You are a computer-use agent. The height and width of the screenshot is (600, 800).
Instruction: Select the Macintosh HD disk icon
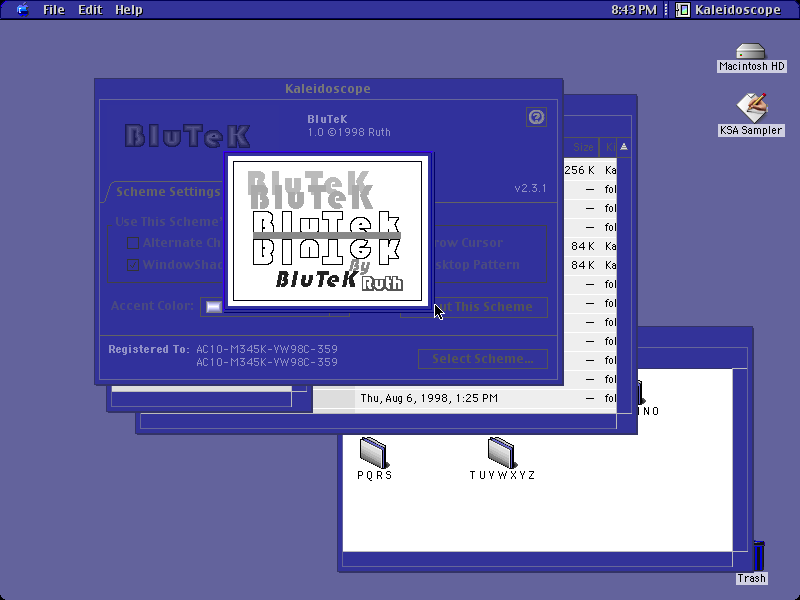tap(751, 57)
